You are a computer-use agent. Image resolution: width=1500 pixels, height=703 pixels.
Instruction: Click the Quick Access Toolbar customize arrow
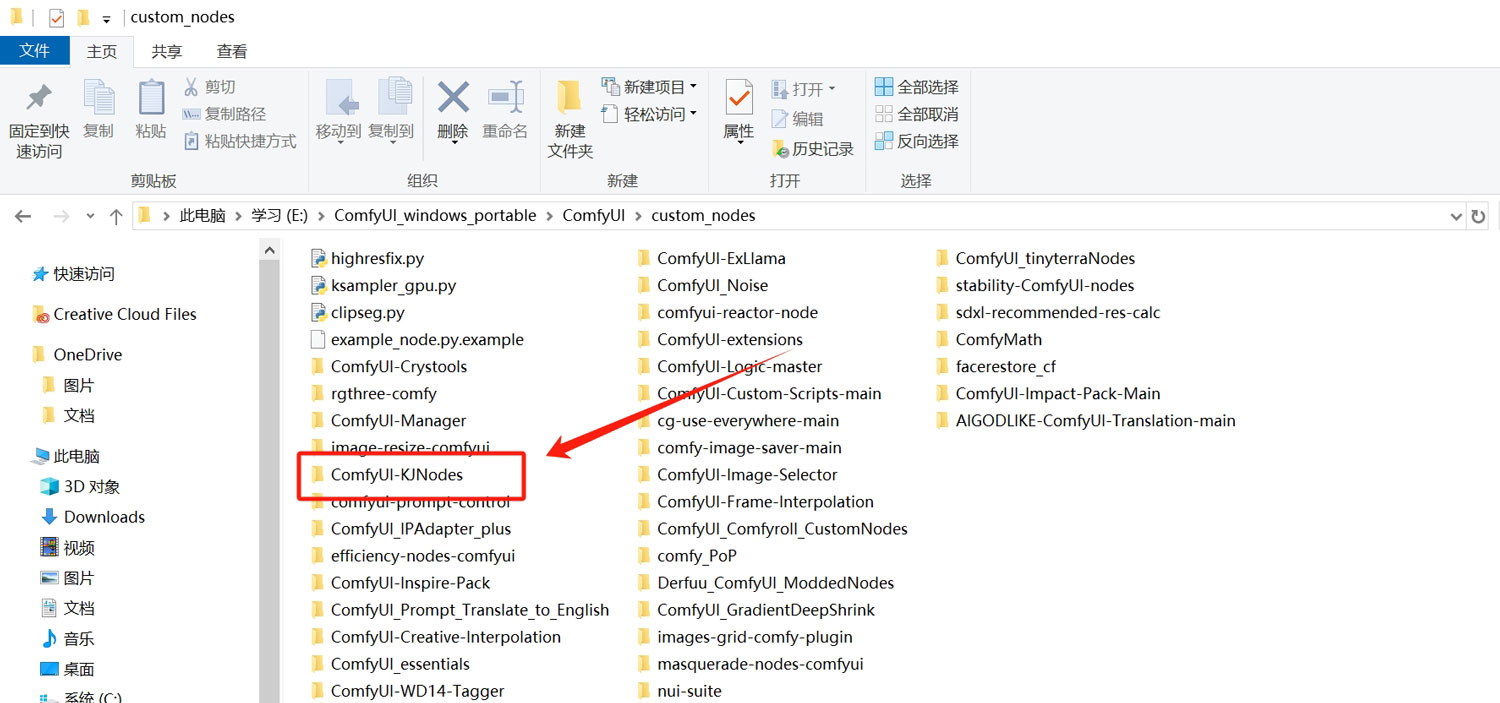[106, 18]
